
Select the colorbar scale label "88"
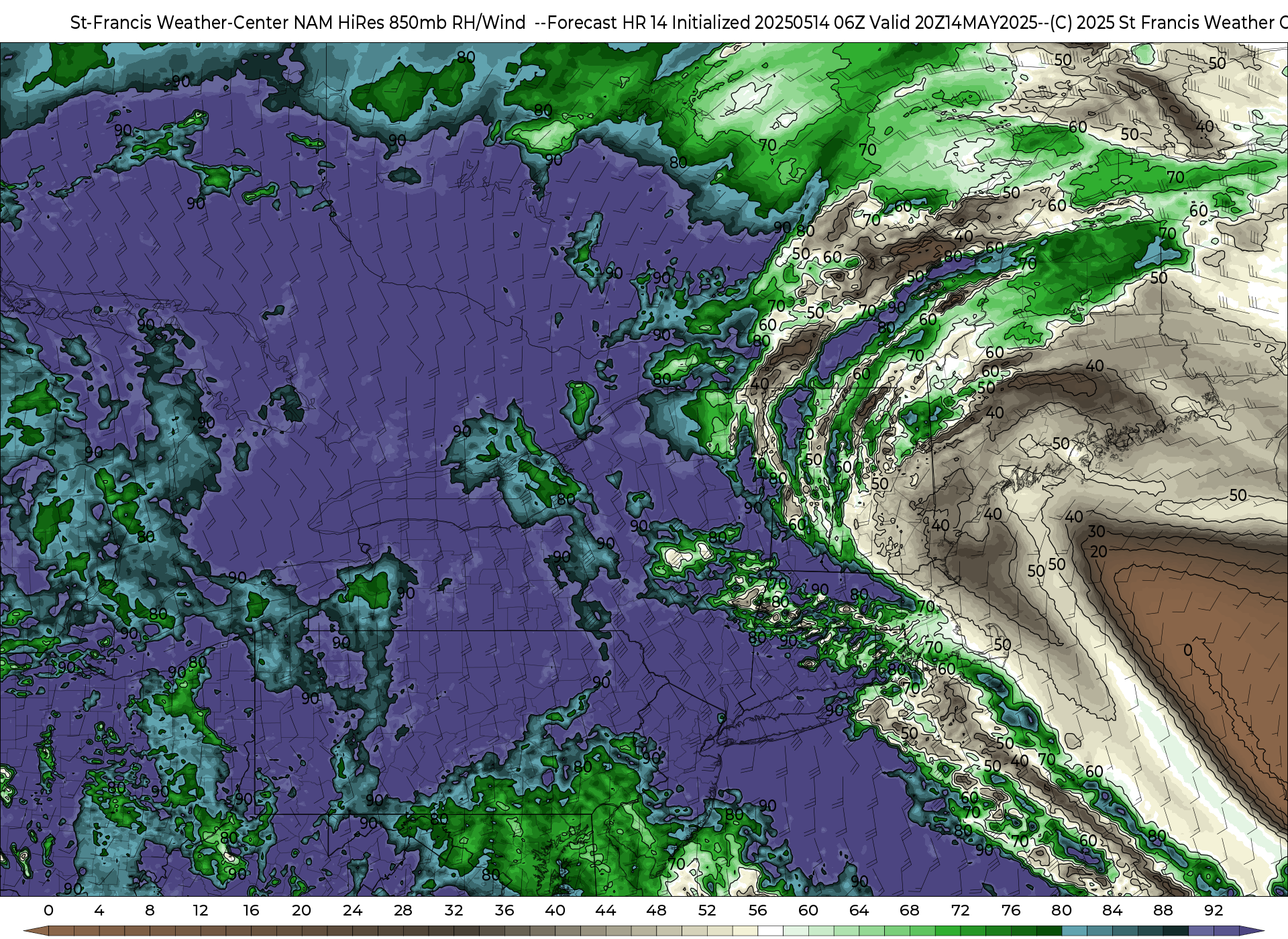point(1163,910)
